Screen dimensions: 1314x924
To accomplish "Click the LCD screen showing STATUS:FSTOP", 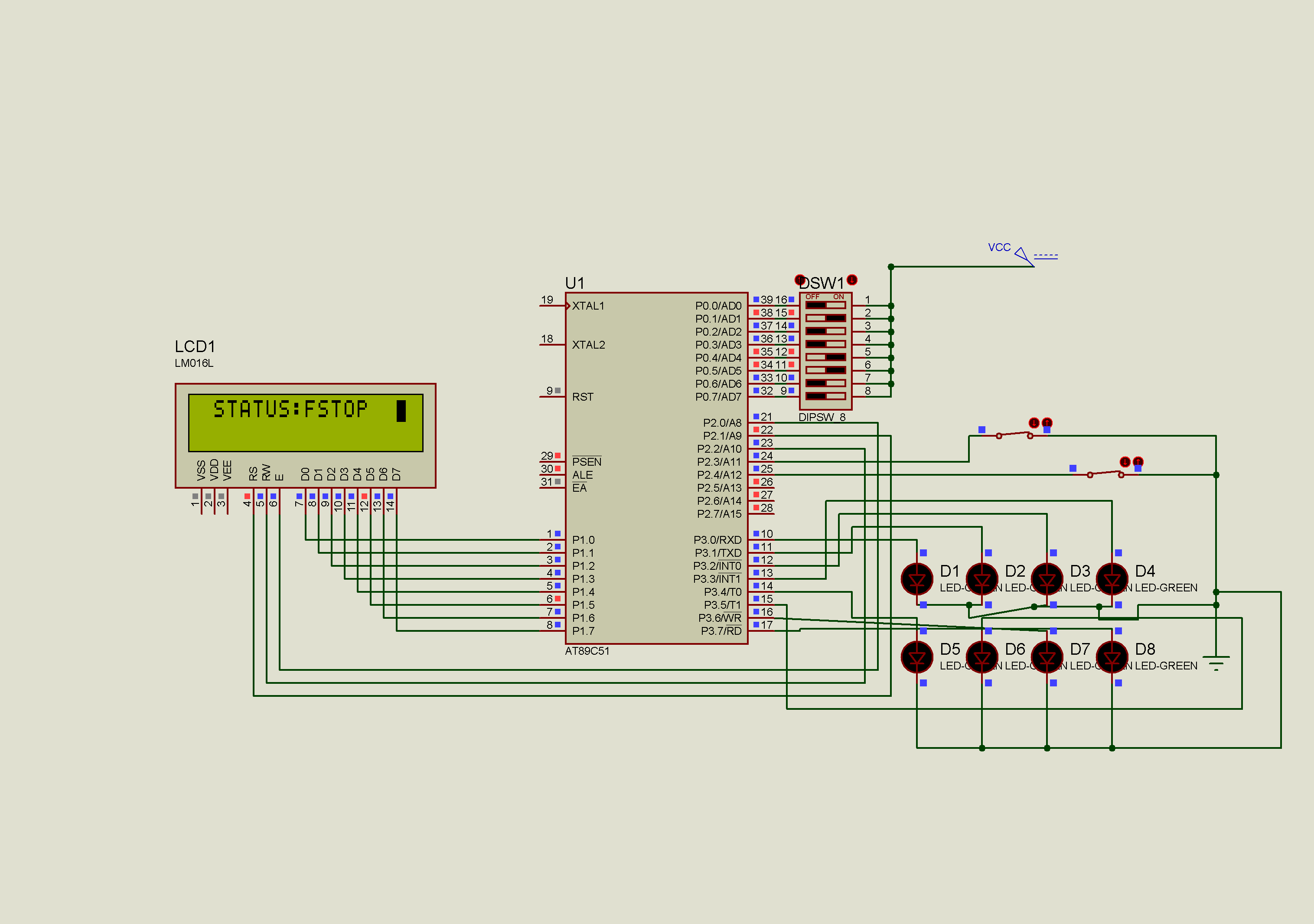I will [306, 423].
